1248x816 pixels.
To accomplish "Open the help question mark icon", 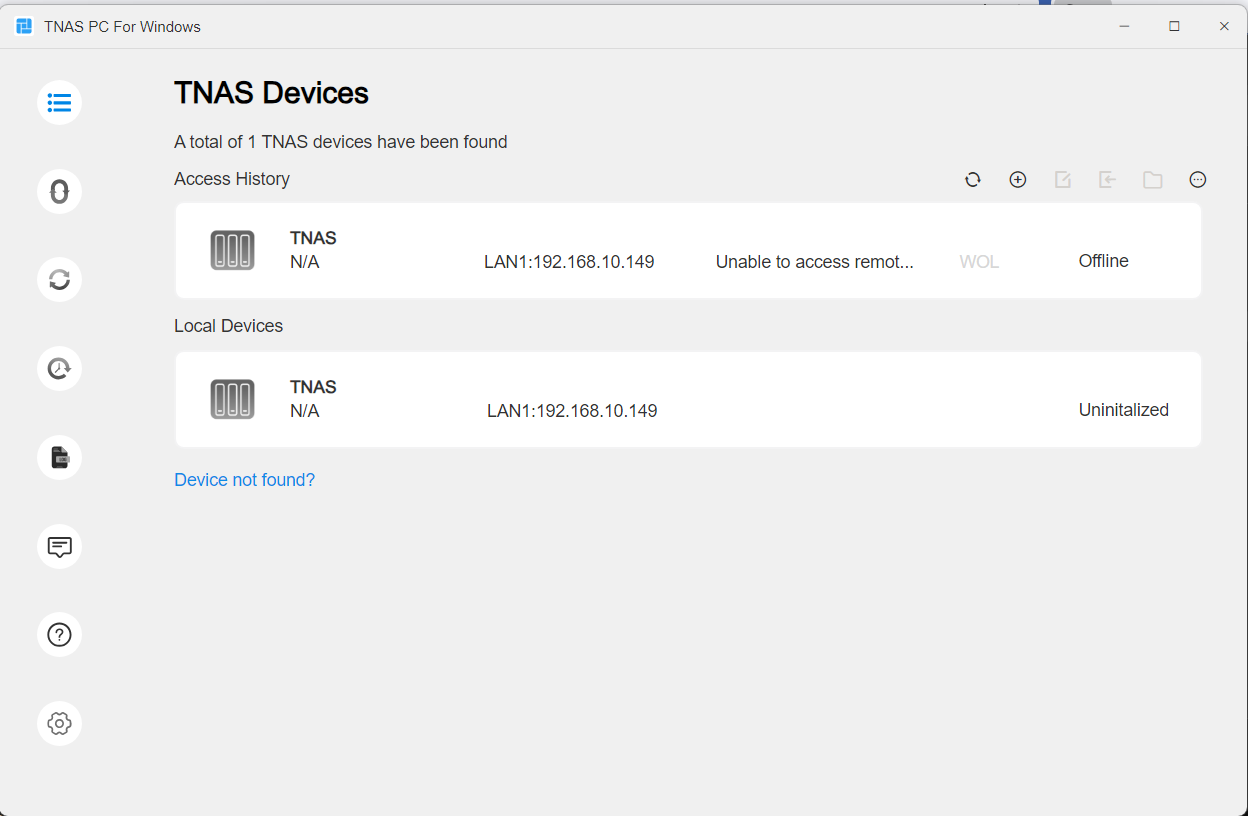I will [59, 635].
